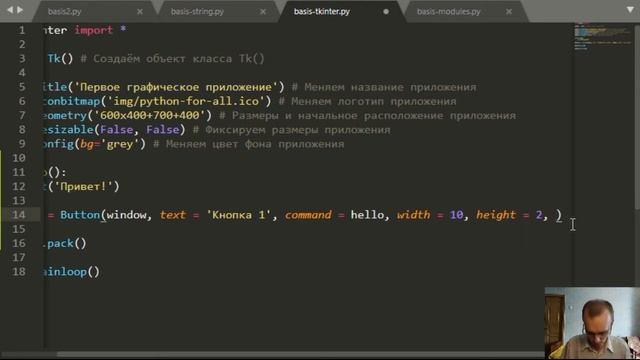Image resolution: width=640 pixels, height=360 pixels.
Task: Click the 'height' parameter on line 14
Action: (x=496, y=215)
